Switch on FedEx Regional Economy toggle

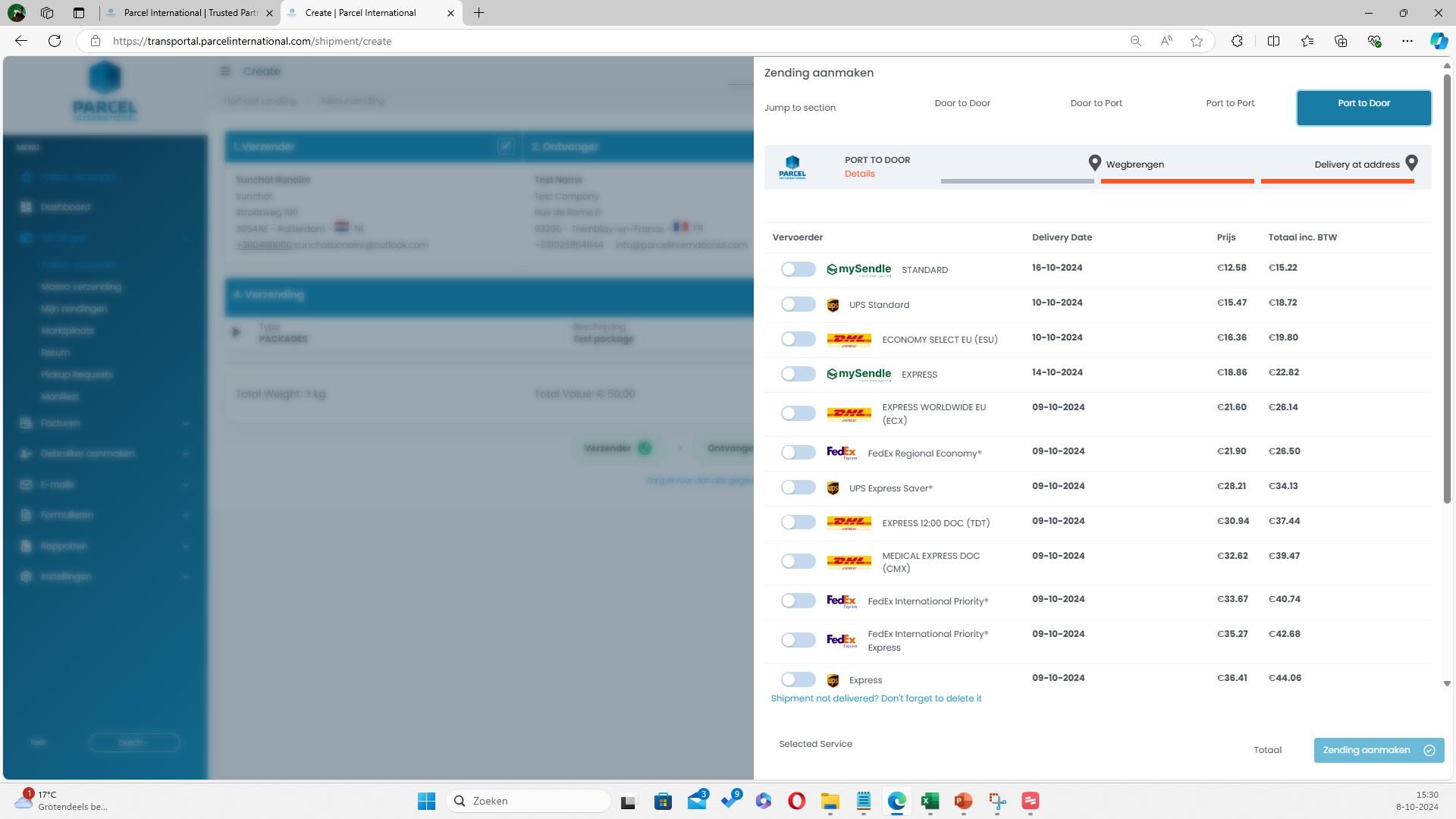click(x=798, y=453)
